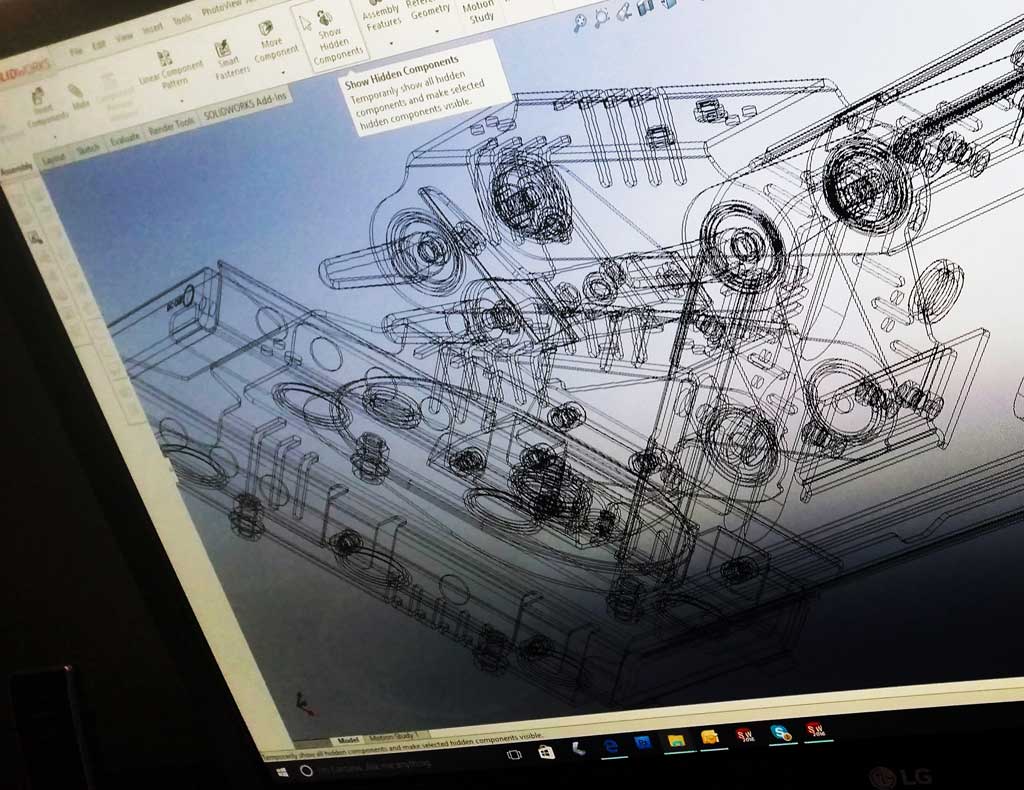Viewport: 1024px width, 790px height.
Task: Open the Insert menu
Action: point(153,29)
